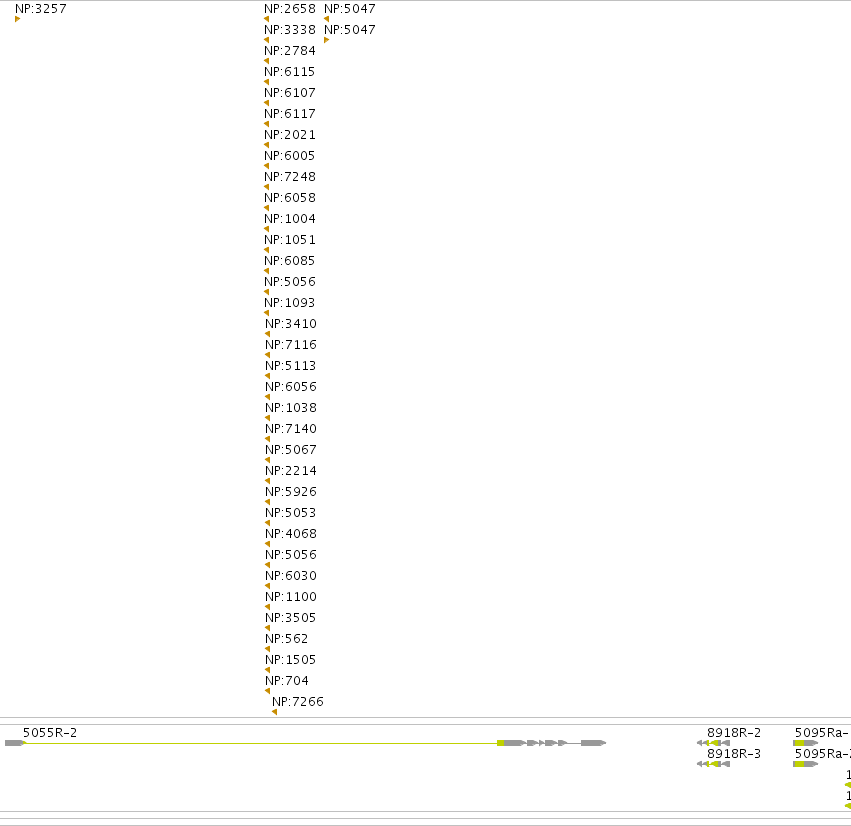This screenshot has height=826, width=851.
Task: Click the NP:704 label
Action: tap(287, 681)
